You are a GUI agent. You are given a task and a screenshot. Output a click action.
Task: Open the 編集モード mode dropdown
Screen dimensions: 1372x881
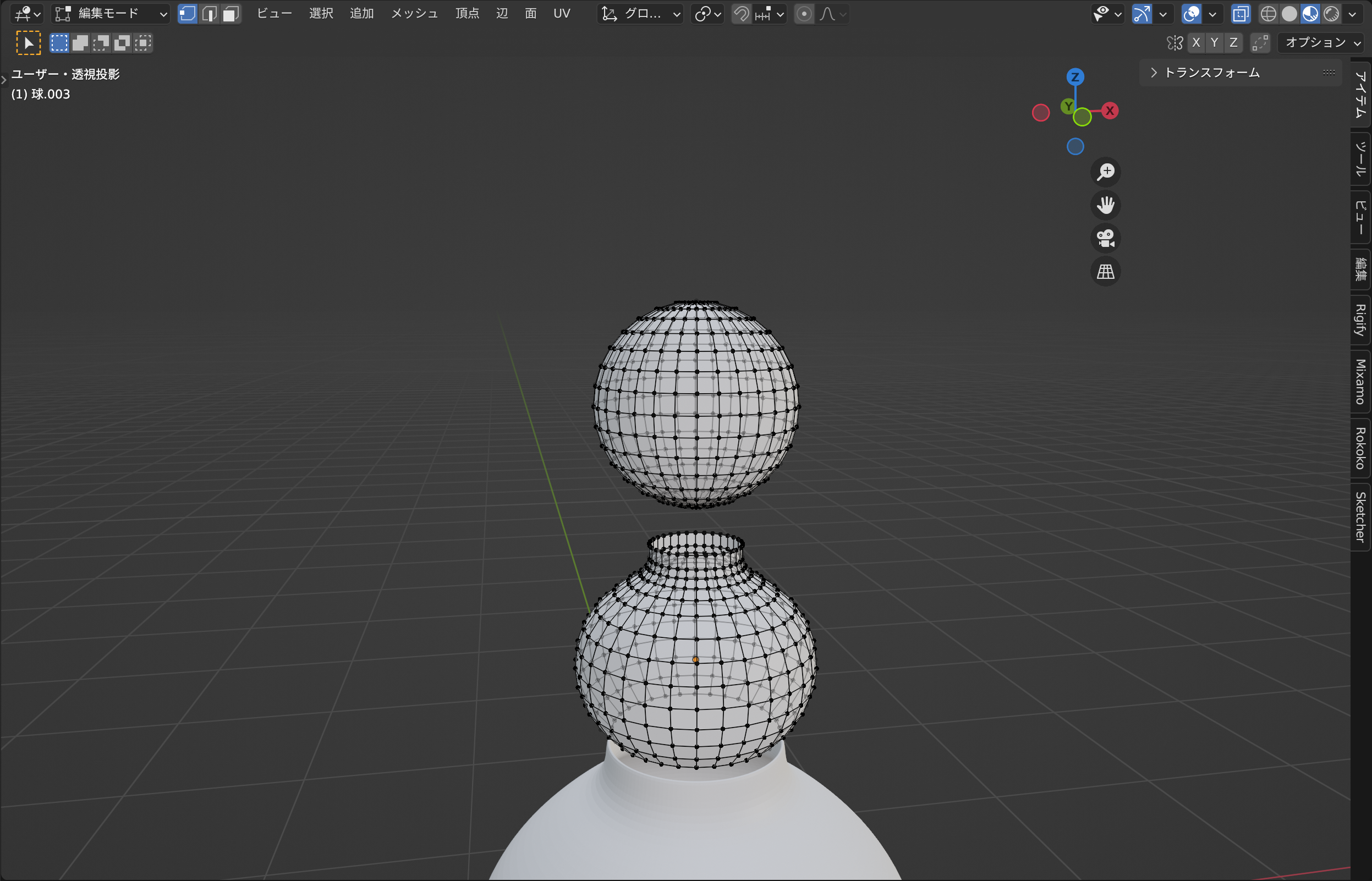111,14
